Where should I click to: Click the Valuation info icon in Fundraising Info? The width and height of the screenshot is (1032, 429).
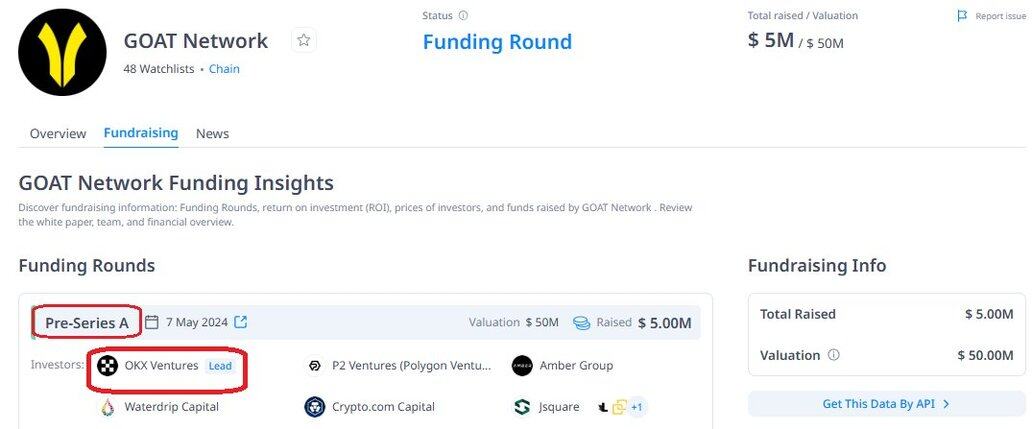click(834, 355)
